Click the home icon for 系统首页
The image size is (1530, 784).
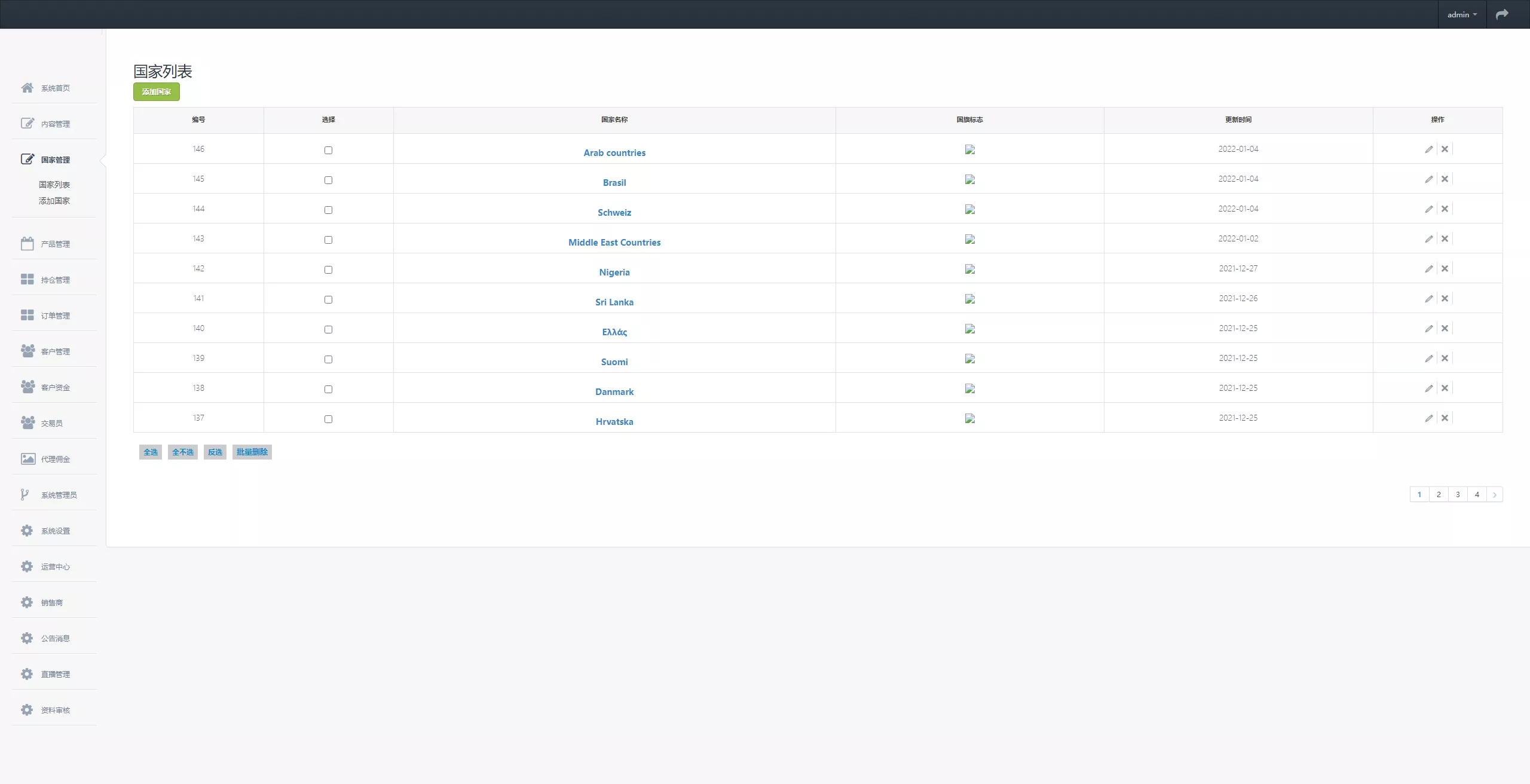27,88
